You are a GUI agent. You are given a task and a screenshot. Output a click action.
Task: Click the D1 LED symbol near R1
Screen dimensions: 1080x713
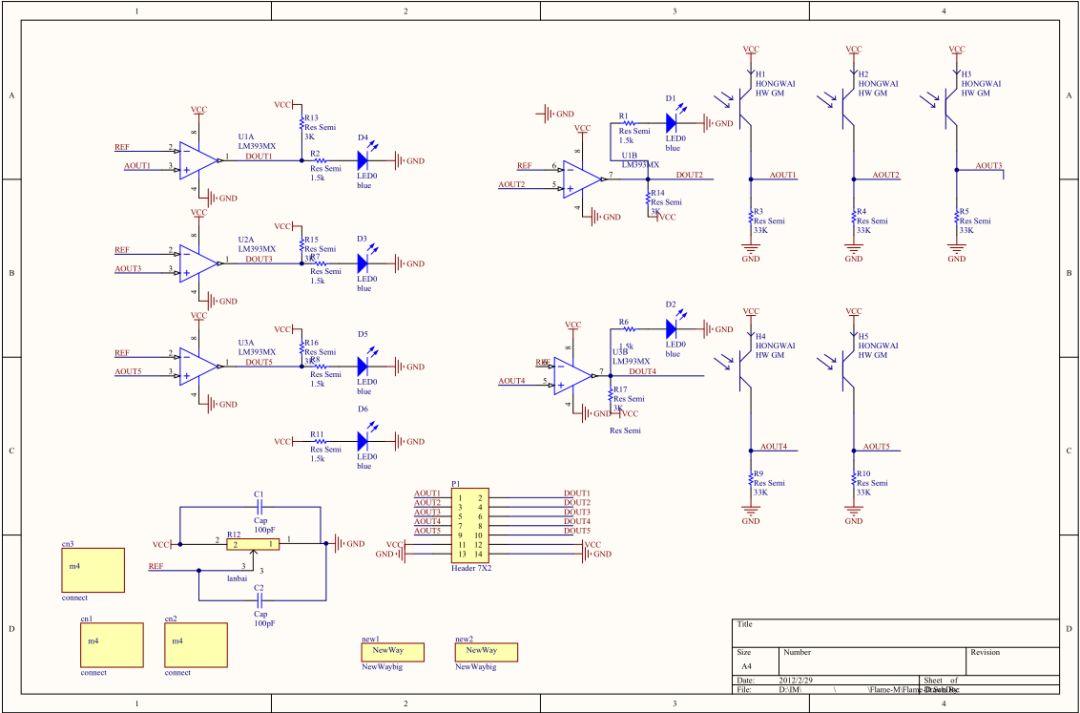(x=673, y=123)
